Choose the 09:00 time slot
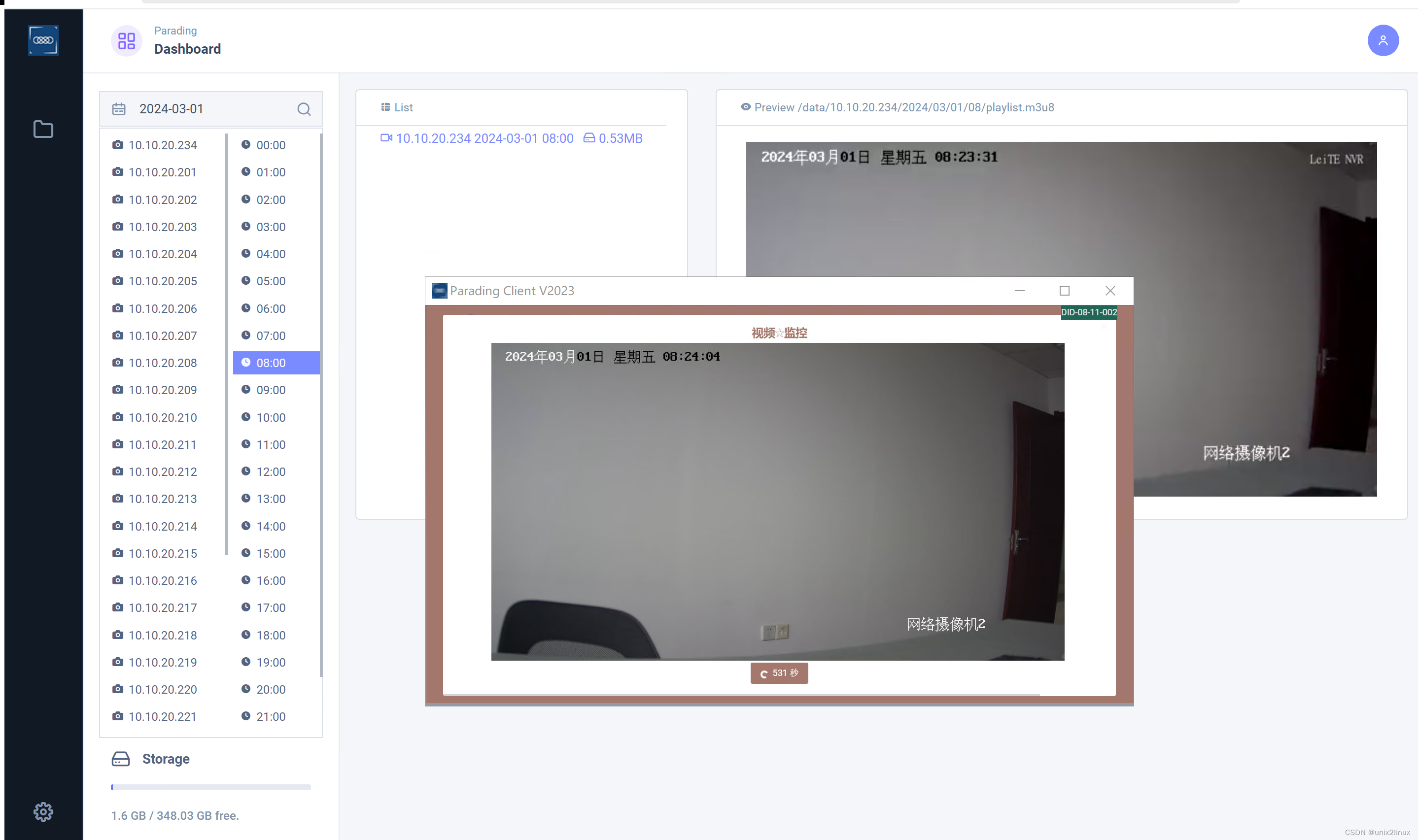The height and width of the screenshot is (840, 1418). coord(270,390)
